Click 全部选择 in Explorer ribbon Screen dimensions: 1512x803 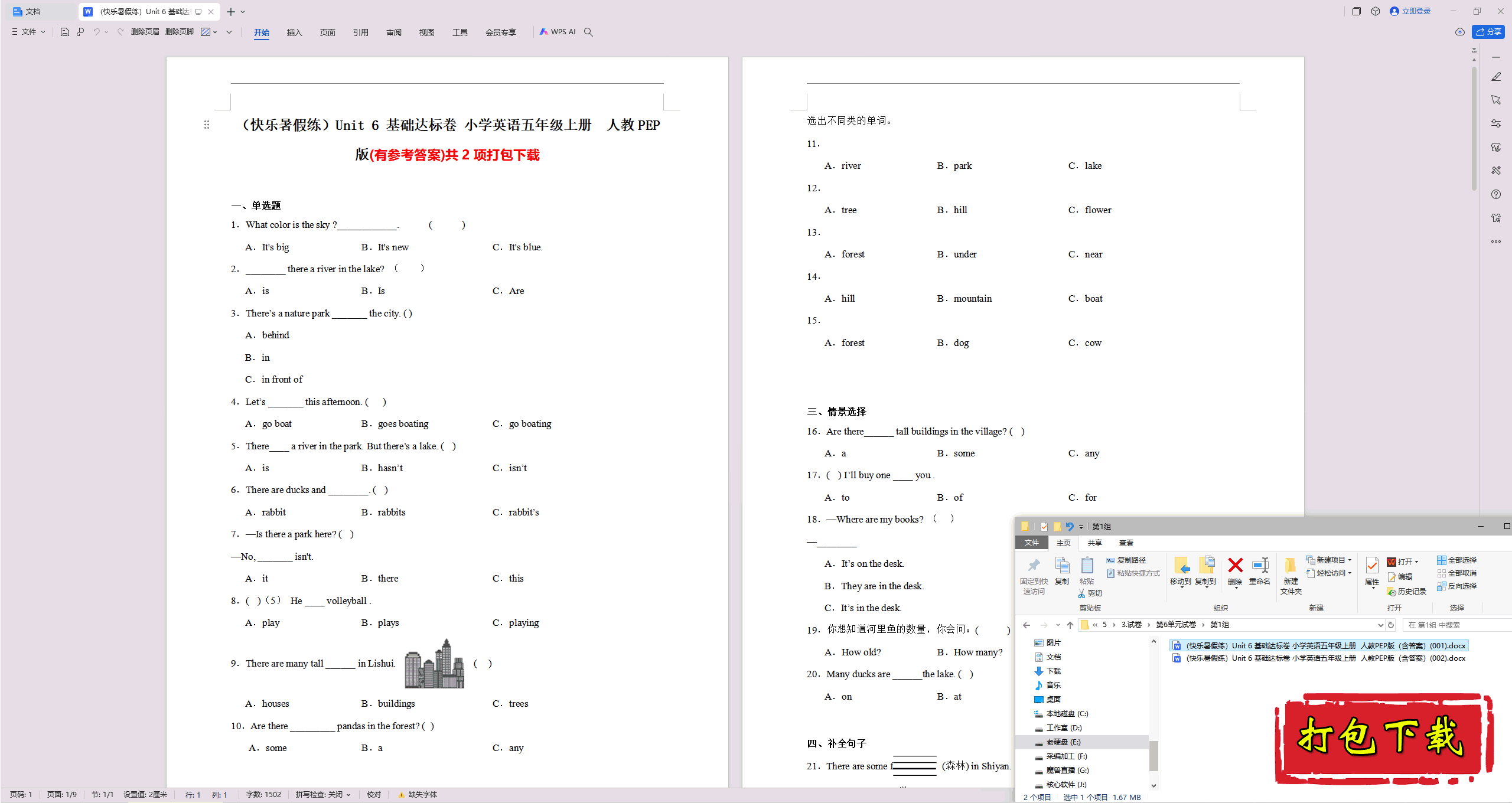coord(1456,560)
